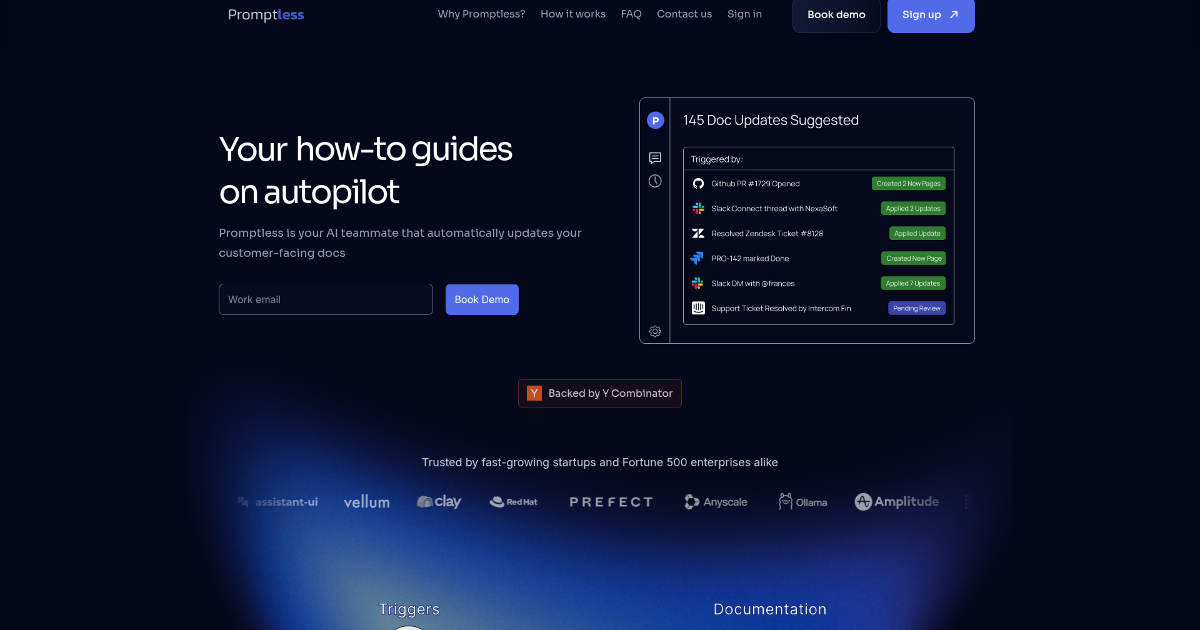Open the Why Promptless? menu item

click(481, 14)
